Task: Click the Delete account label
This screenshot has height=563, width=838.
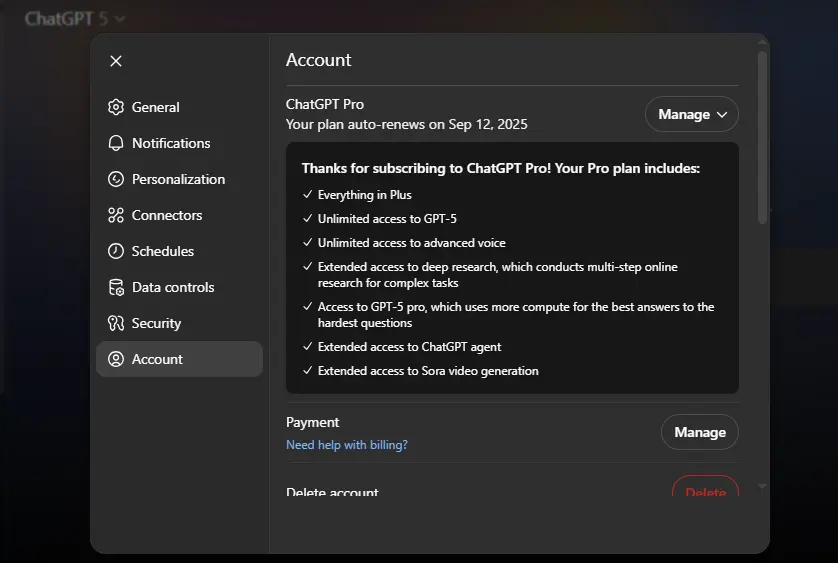Action: point(332,491)
